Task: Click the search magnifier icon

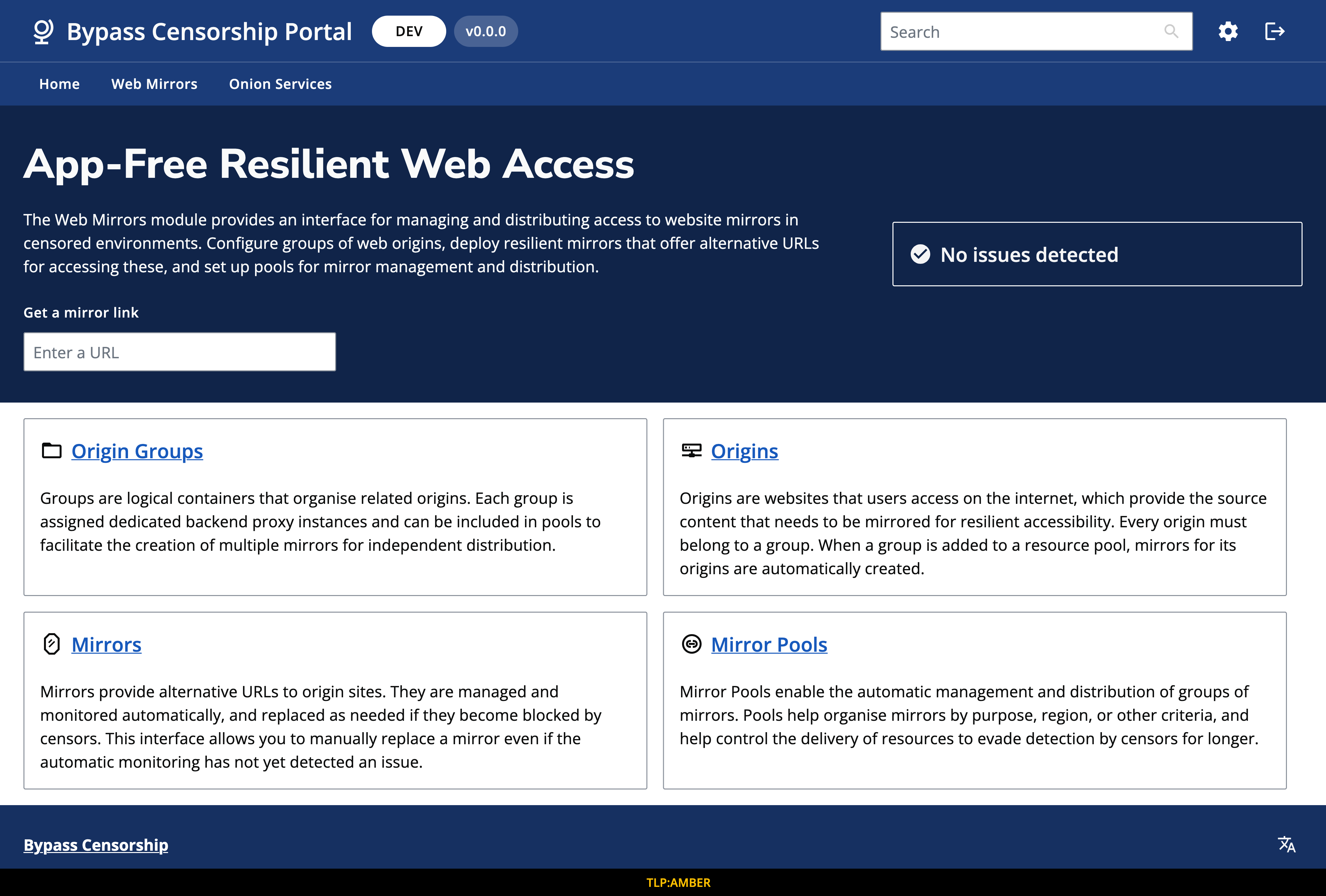Action: (1171, 31)
